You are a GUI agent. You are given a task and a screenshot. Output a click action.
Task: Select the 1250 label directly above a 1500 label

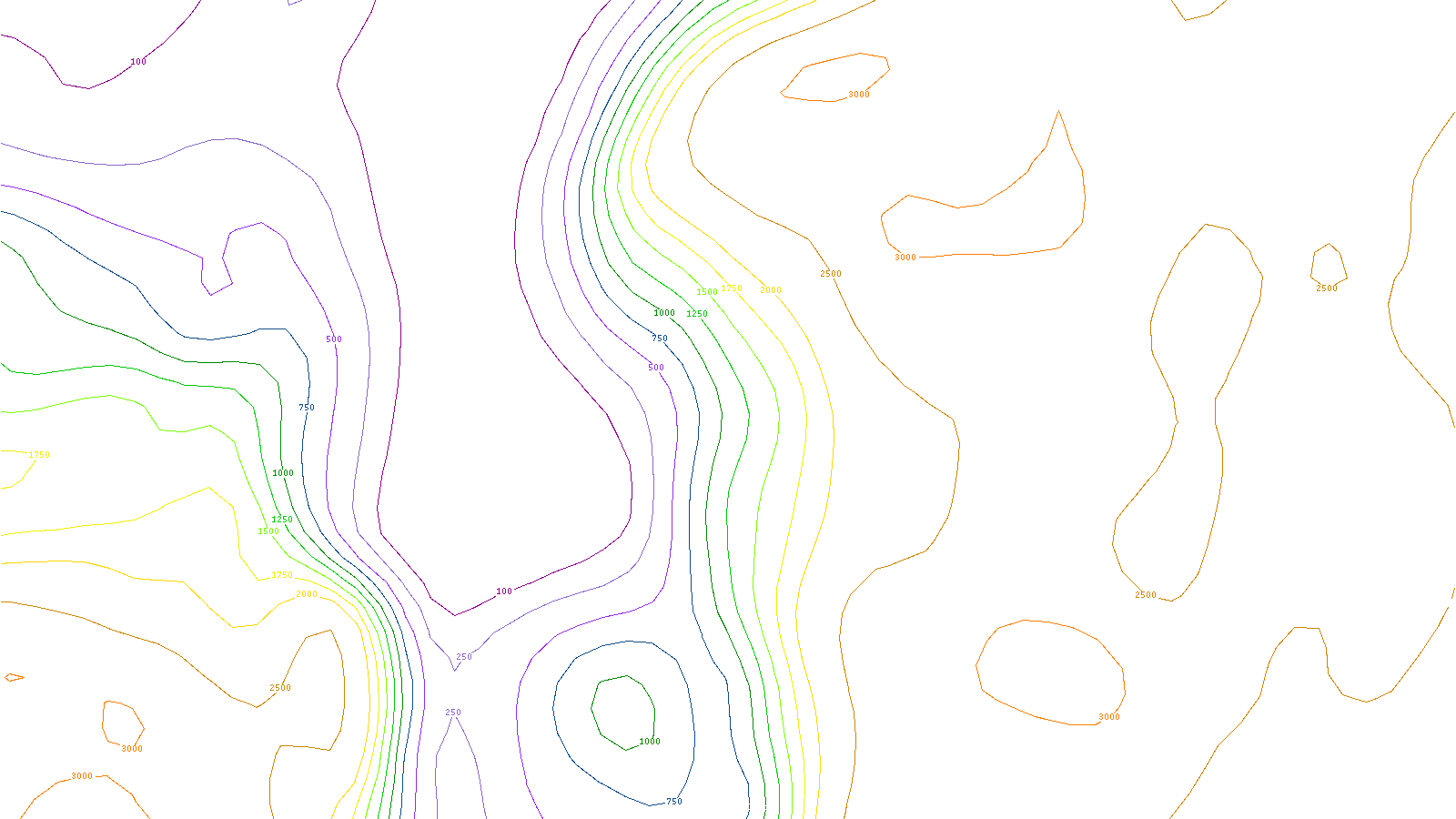(282, 520)
